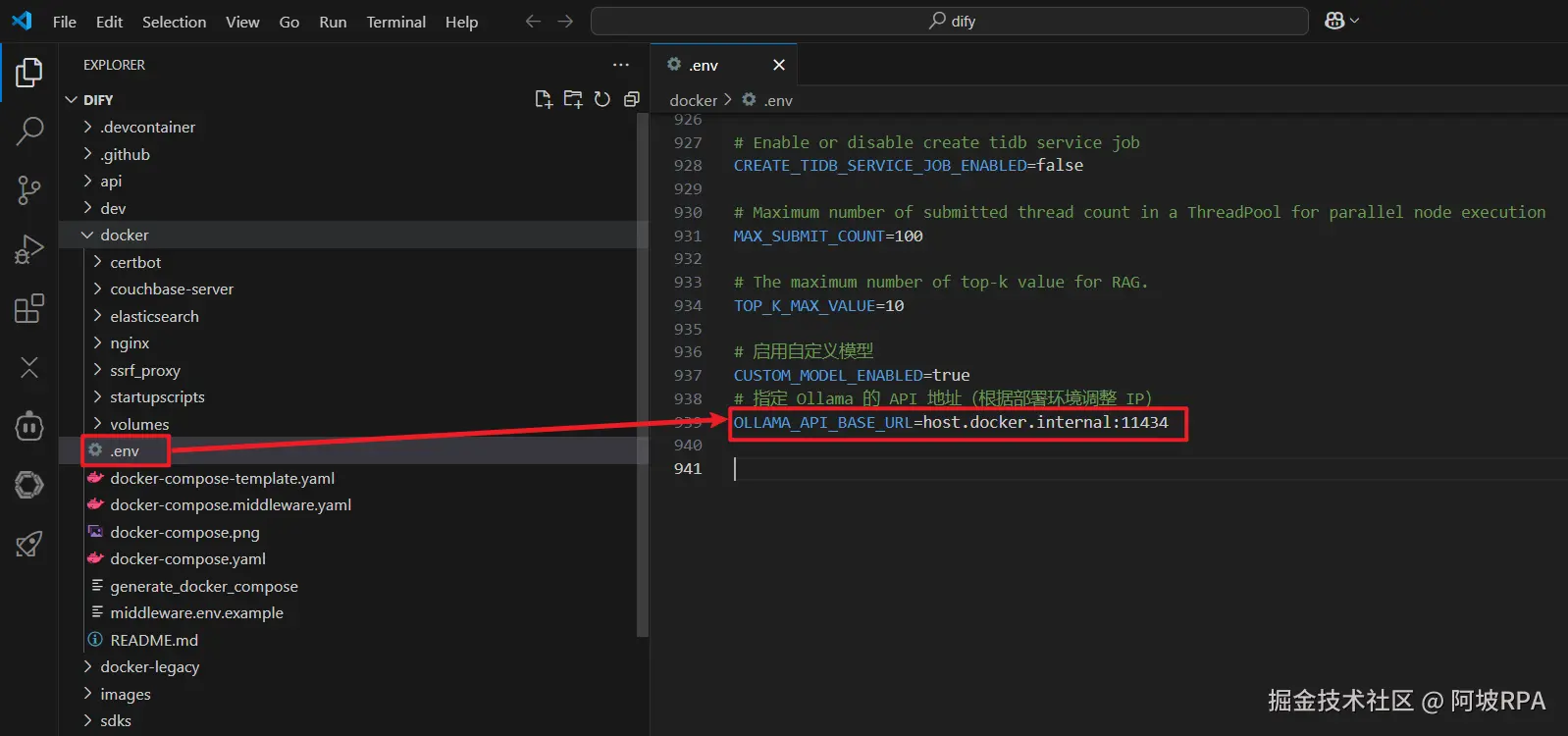Open the Copilot menu in title bar

[1341, 21]
